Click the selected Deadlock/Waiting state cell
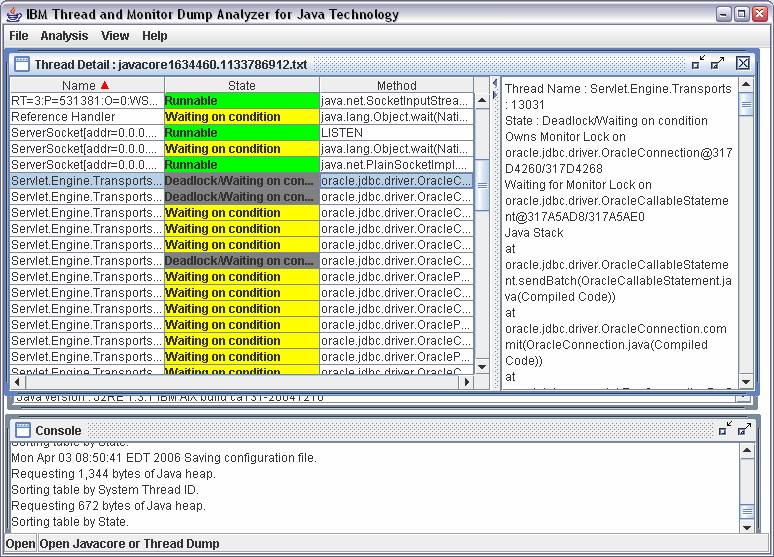The height and width of the screenshot is (557, 774). click(x=242, y=181)
